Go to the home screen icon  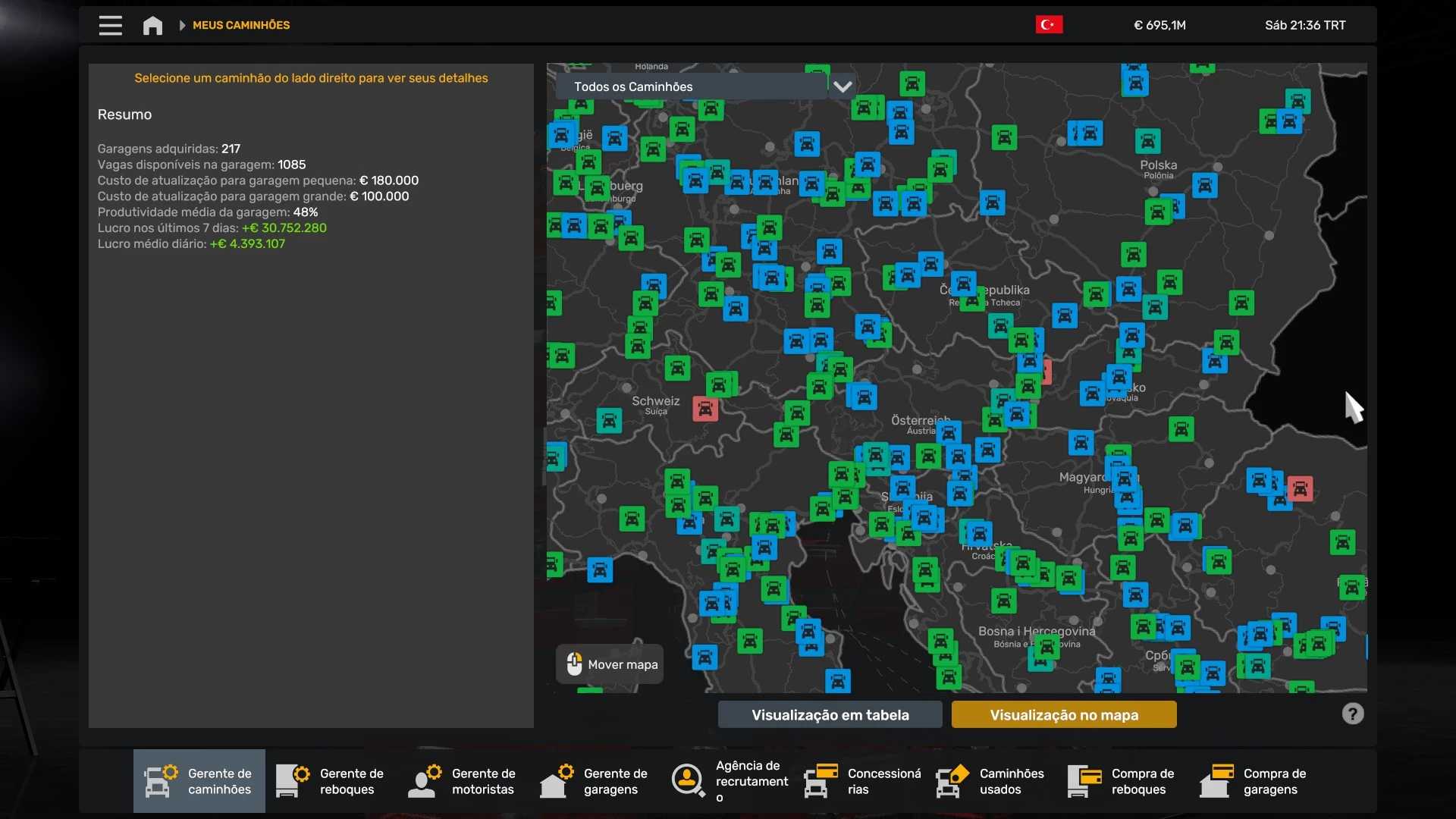point(152,25)
